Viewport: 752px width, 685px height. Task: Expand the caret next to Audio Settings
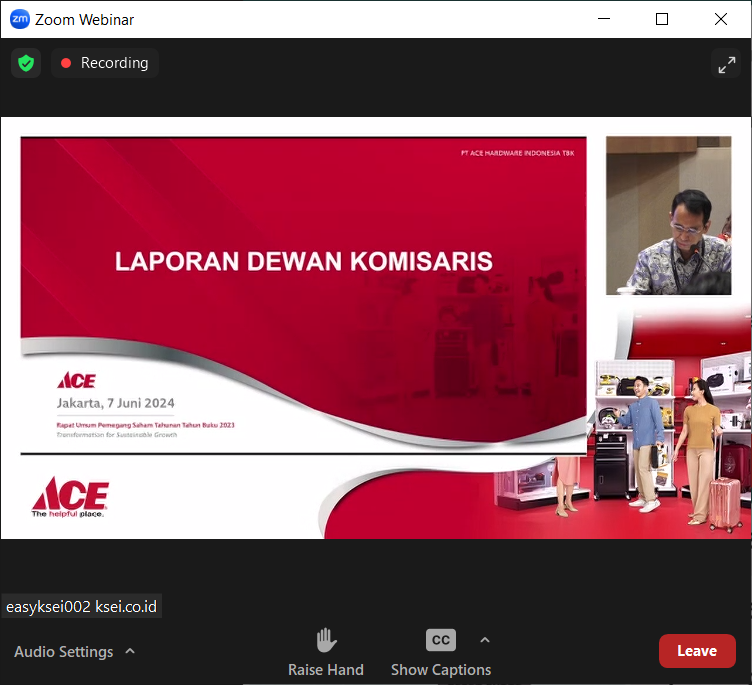click(130, 652)
